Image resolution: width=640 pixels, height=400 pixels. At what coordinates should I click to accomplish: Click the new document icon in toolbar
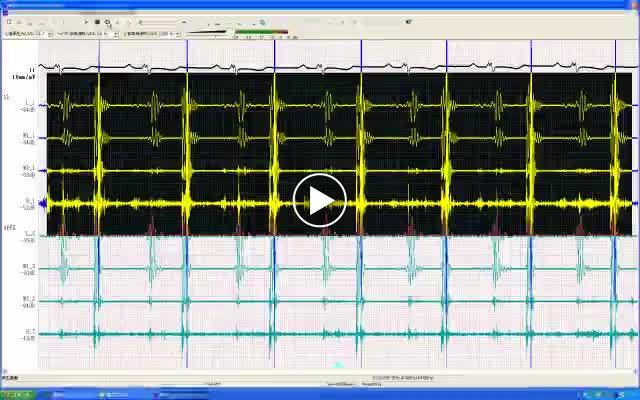9,22
